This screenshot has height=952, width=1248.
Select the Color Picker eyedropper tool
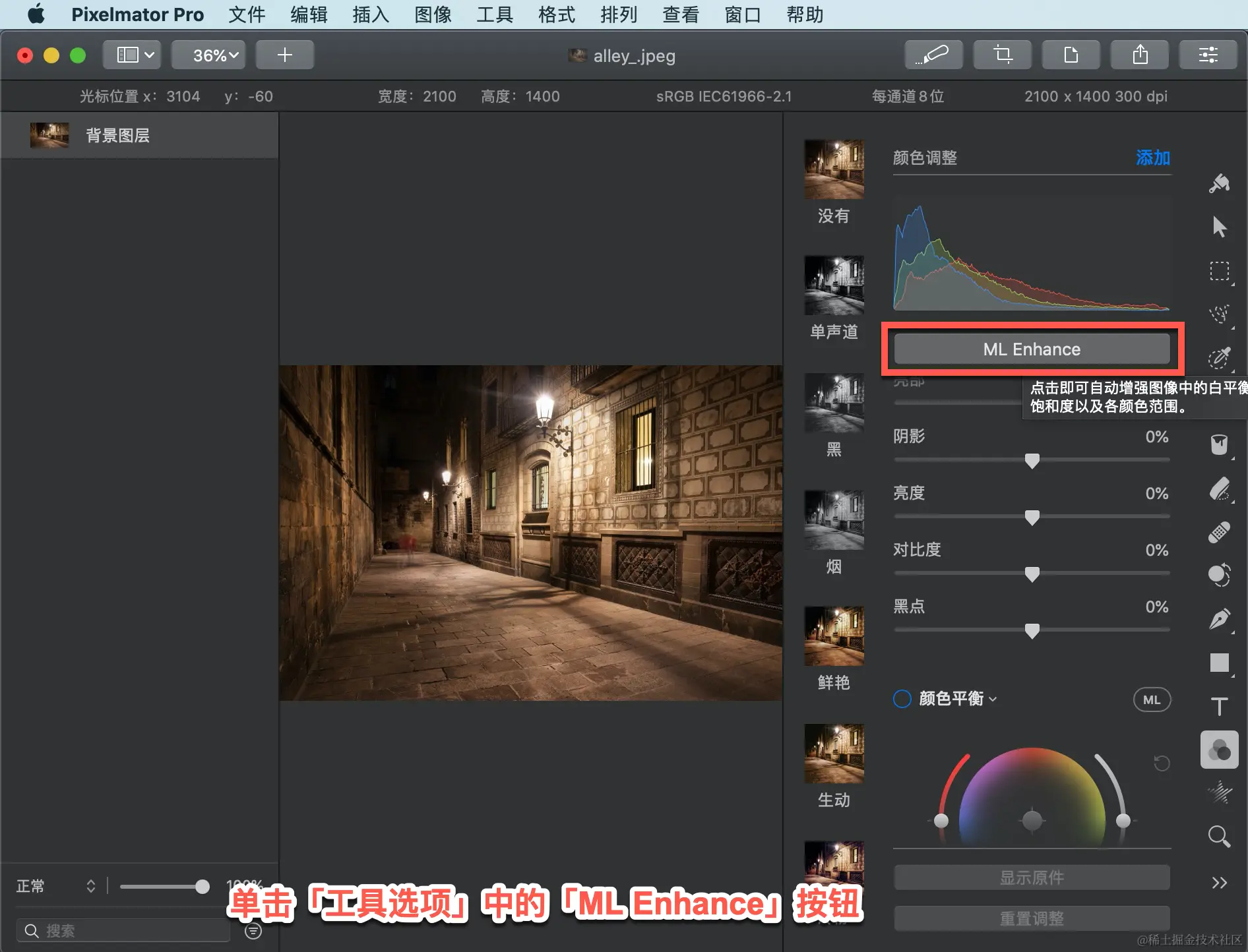pyautogui.click(x=1219, y=358)
